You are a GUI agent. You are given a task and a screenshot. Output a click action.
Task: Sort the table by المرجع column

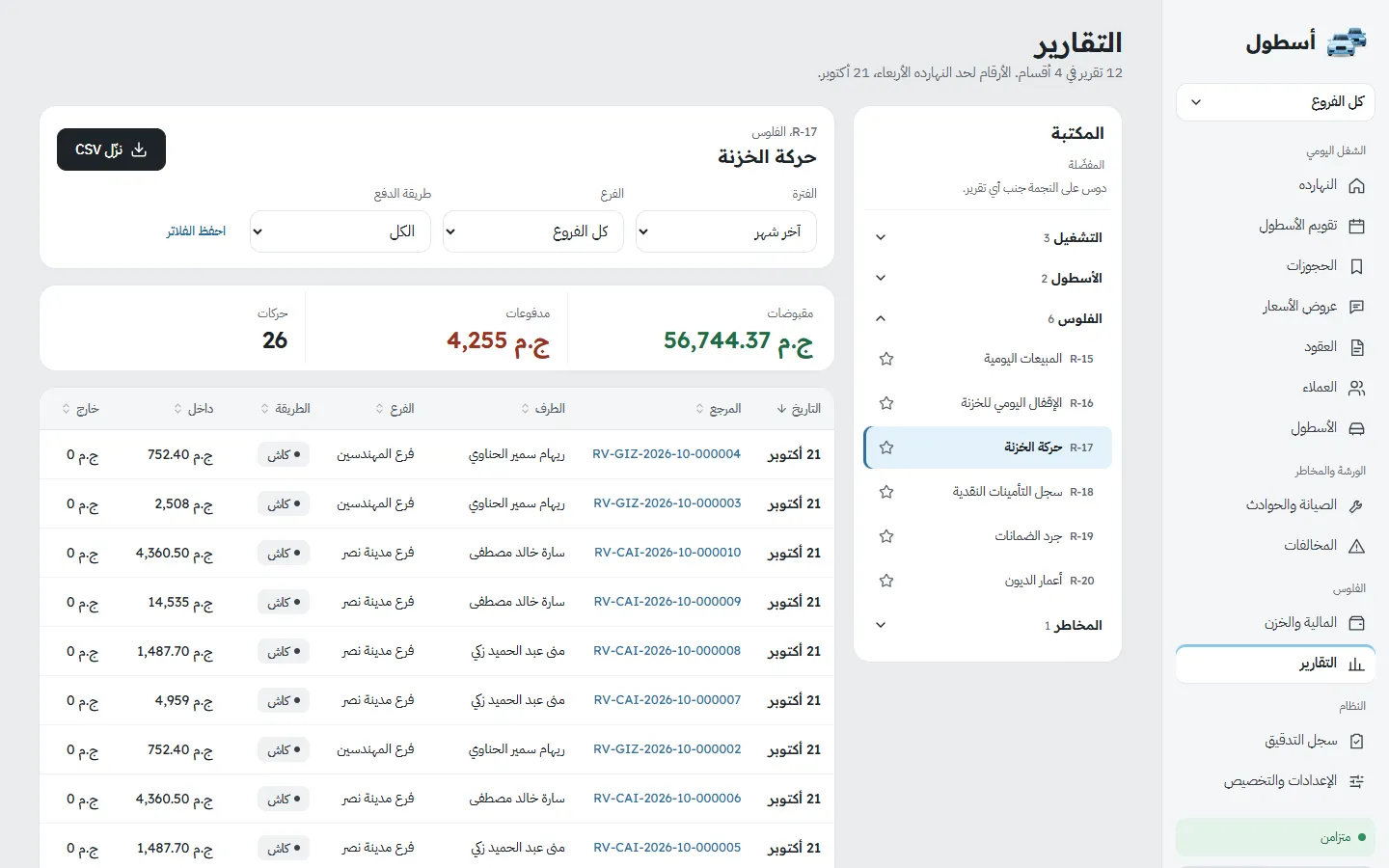tap(719, 409)
